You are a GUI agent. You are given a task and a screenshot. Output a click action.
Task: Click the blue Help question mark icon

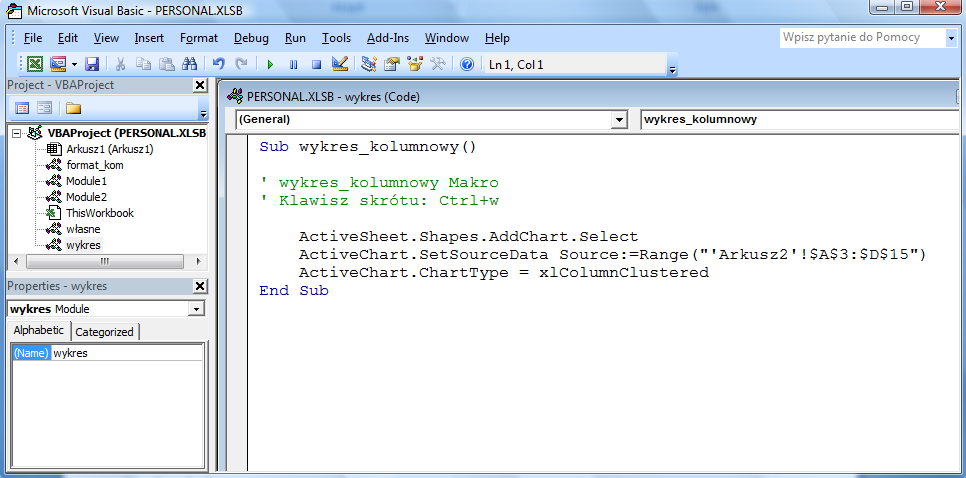pos(468,64)
